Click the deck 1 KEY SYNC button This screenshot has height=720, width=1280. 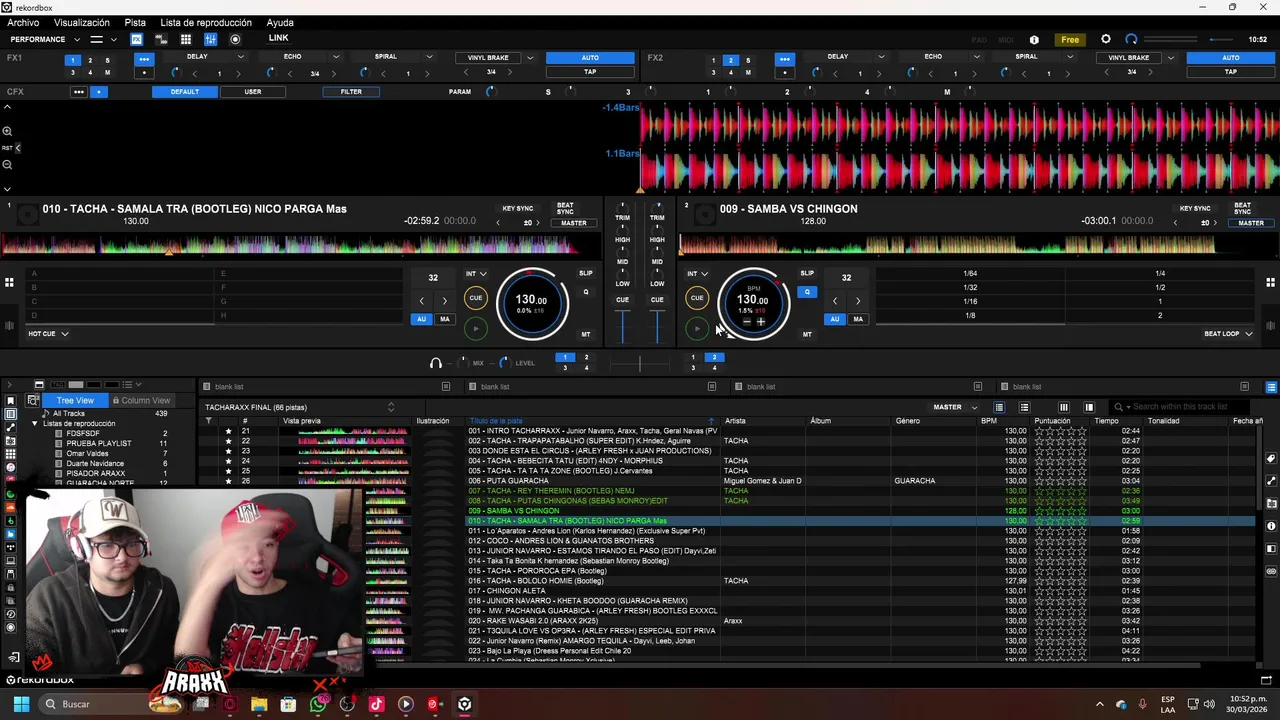(518, 209)
